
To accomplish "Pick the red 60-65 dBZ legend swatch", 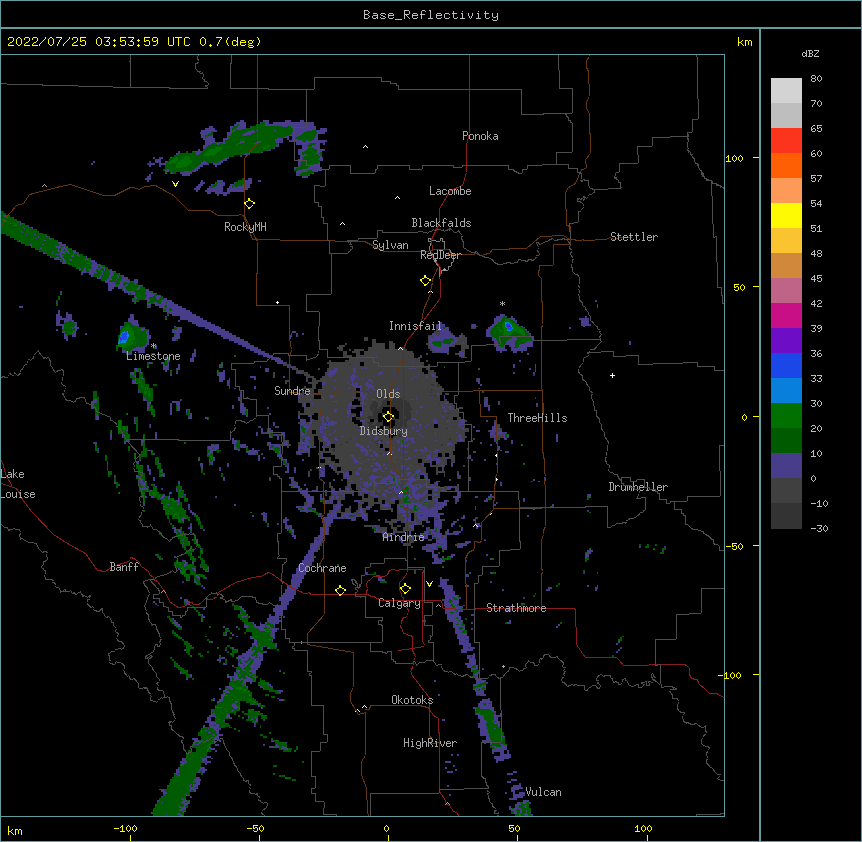I will (786, 141).
